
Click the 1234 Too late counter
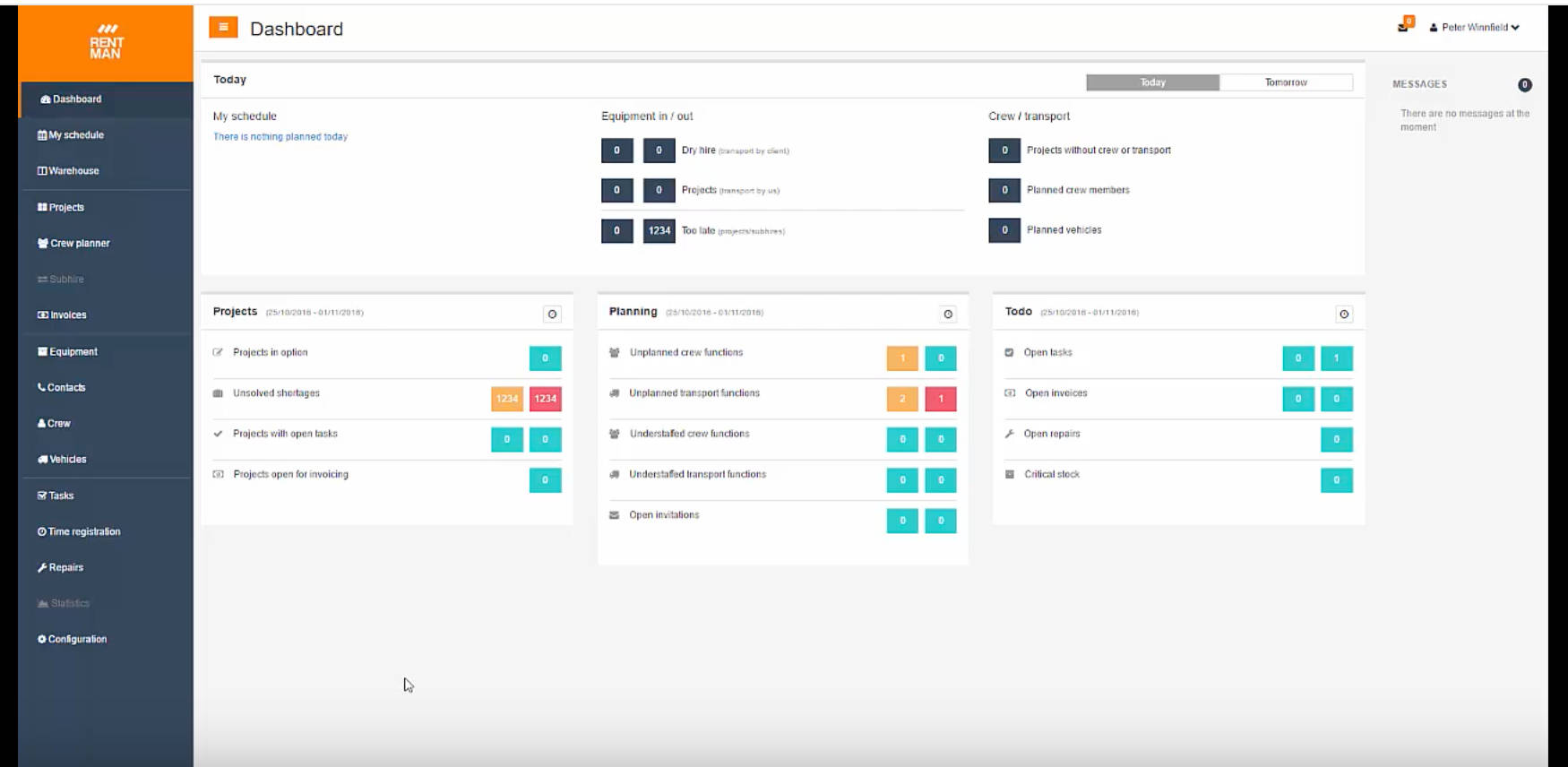(659, 230)
